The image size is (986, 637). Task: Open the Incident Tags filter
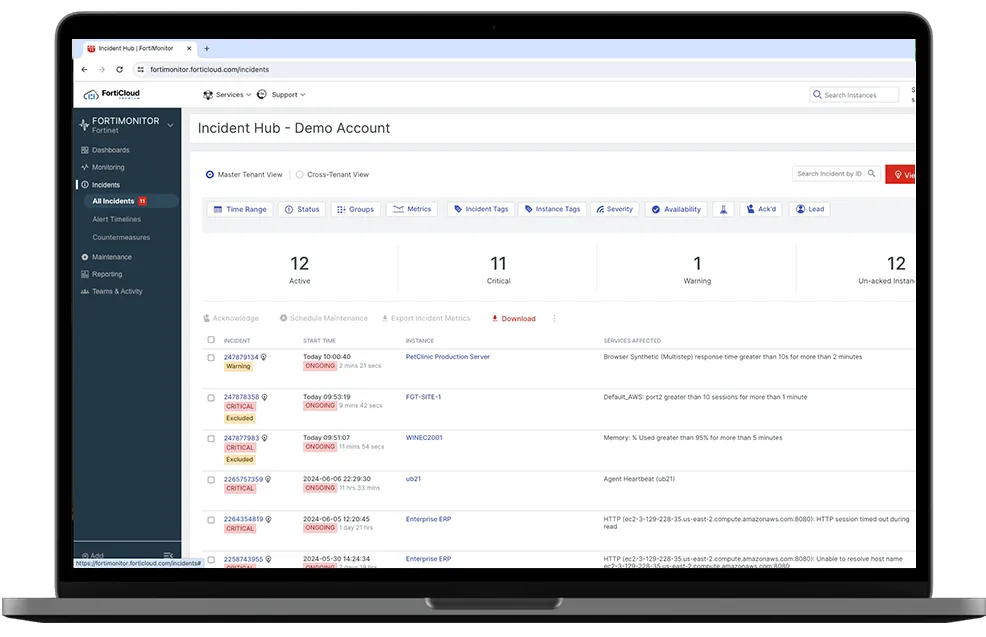(481, 209)
